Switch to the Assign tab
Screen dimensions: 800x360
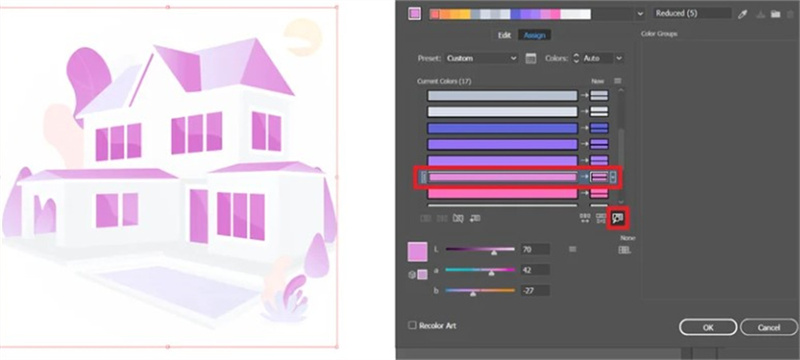[x=534, y=35]
